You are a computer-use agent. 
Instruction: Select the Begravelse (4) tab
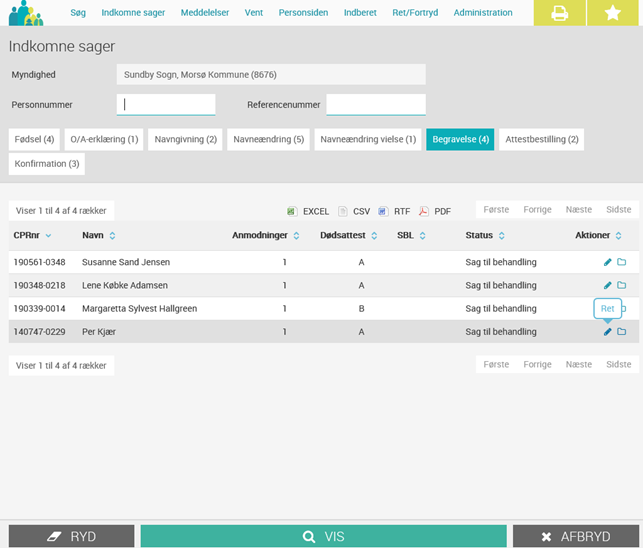pyautogui.click(x=461, y=139)
